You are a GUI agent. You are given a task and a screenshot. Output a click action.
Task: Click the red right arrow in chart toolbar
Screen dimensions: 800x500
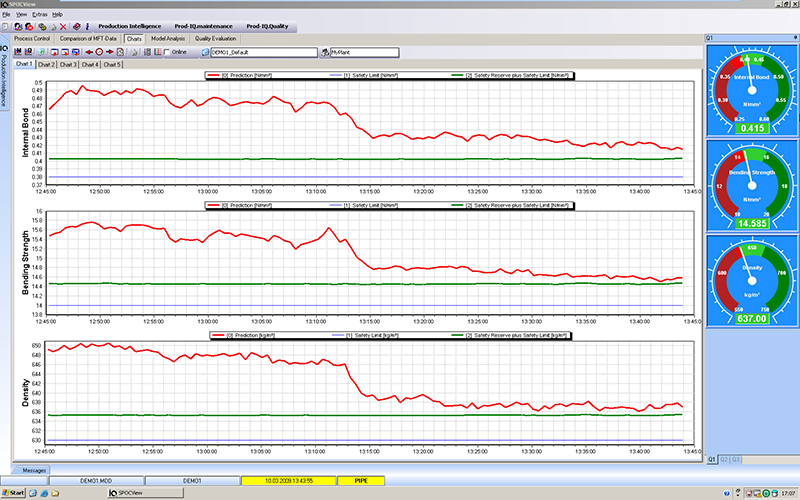coord(111,51)
